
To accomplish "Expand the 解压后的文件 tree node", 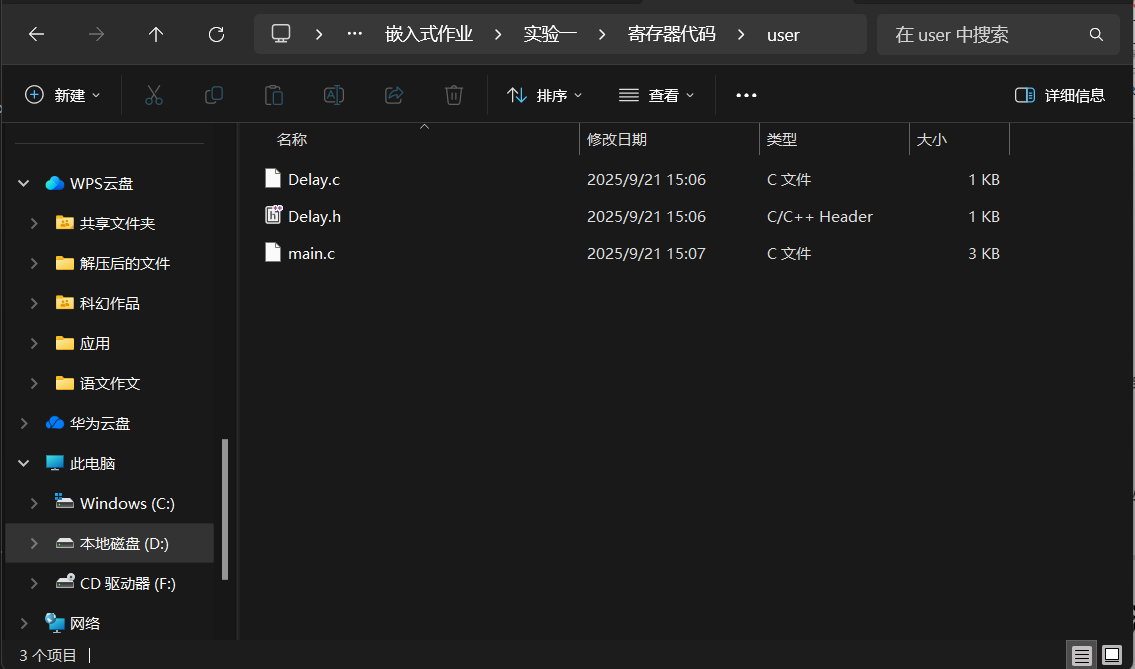I will (34, 264).
